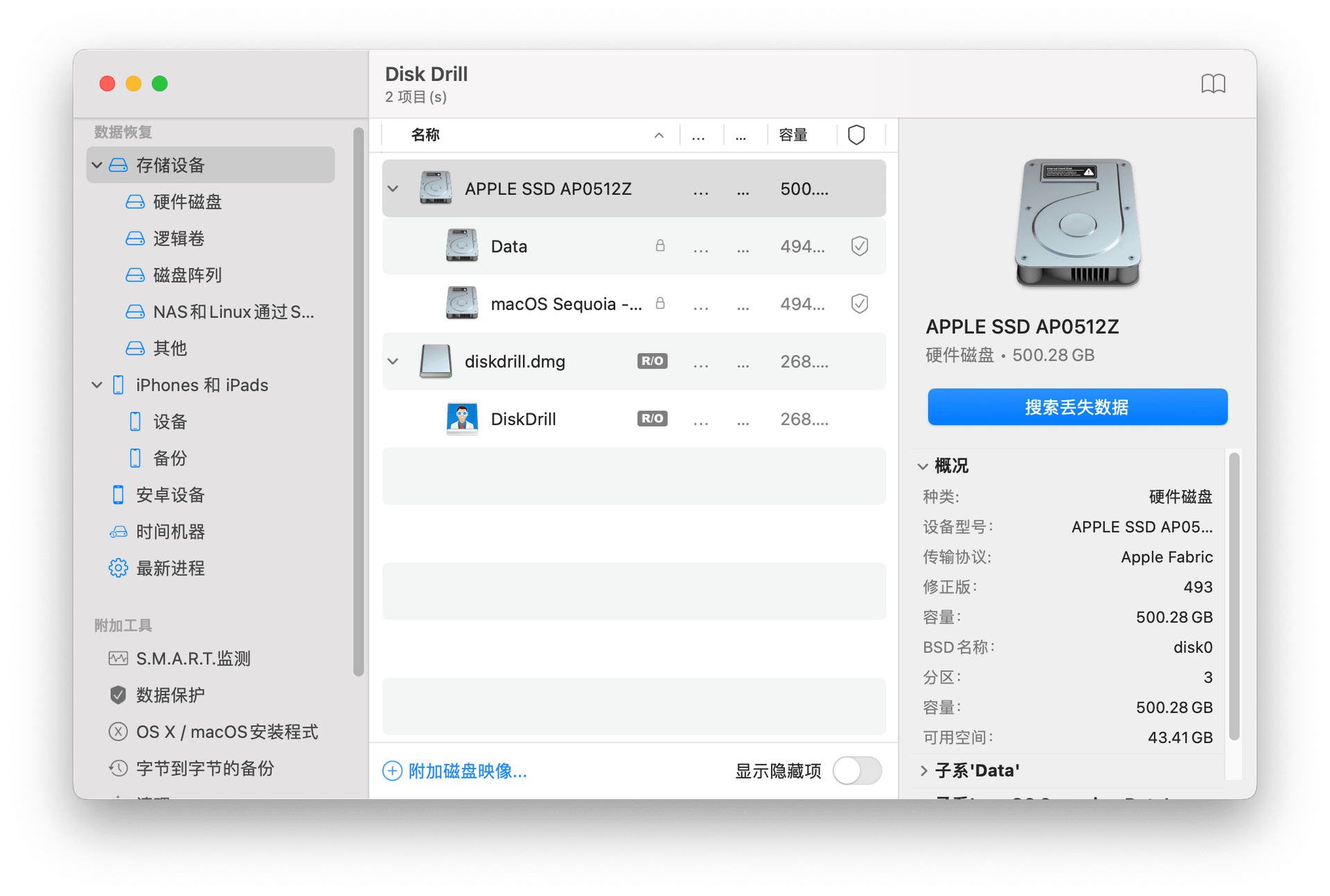Click the Apple Fabric protocol value
The image size is (1330, 896).
tap(1167, 557)
